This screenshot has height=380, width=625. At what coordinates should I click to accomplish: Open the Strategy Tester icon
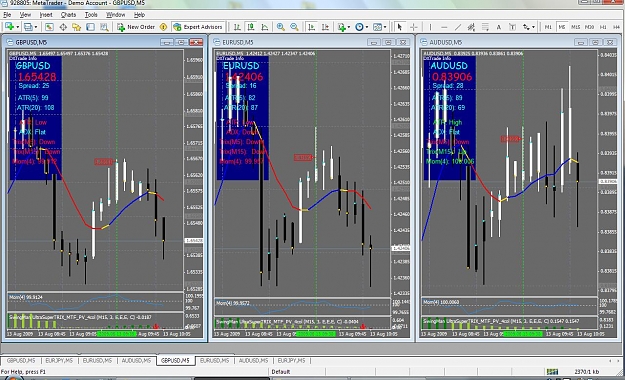[104, 27]
